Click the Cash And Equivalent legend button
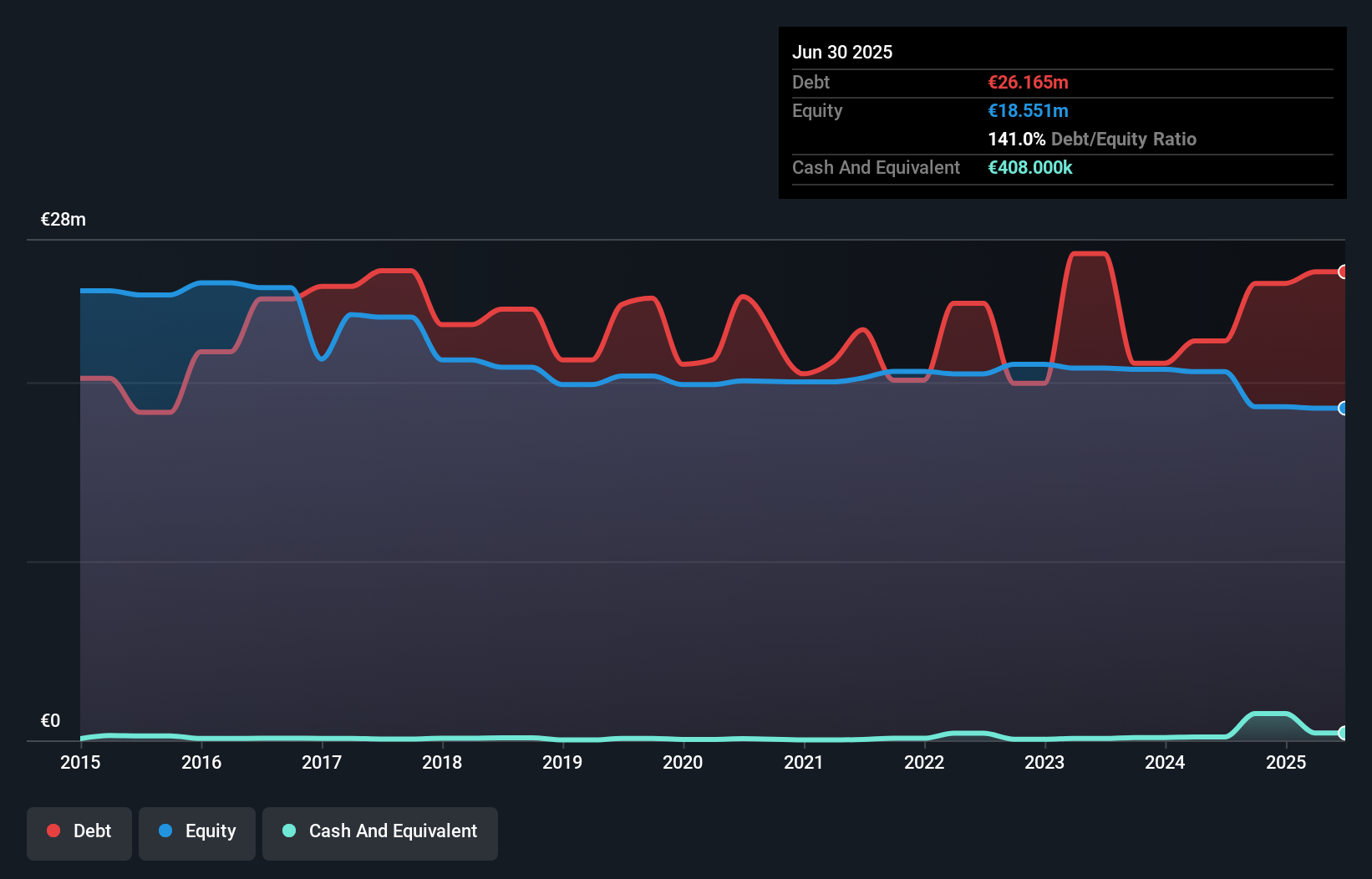Image resolution: width=1372 pixels, height=879 pixels. 379,833
